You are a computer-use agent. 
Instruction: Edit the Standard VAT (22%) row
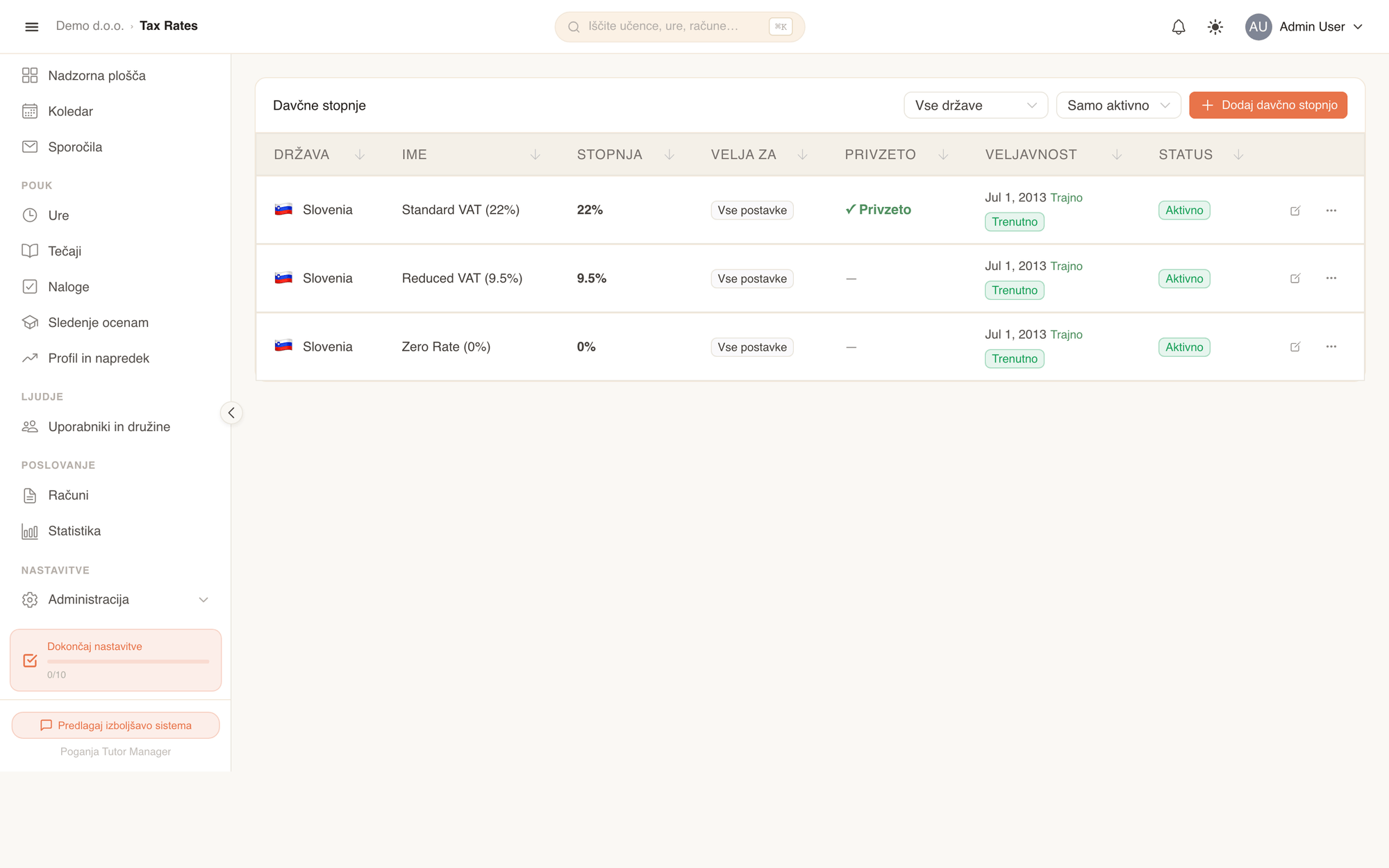[1295, 210]
